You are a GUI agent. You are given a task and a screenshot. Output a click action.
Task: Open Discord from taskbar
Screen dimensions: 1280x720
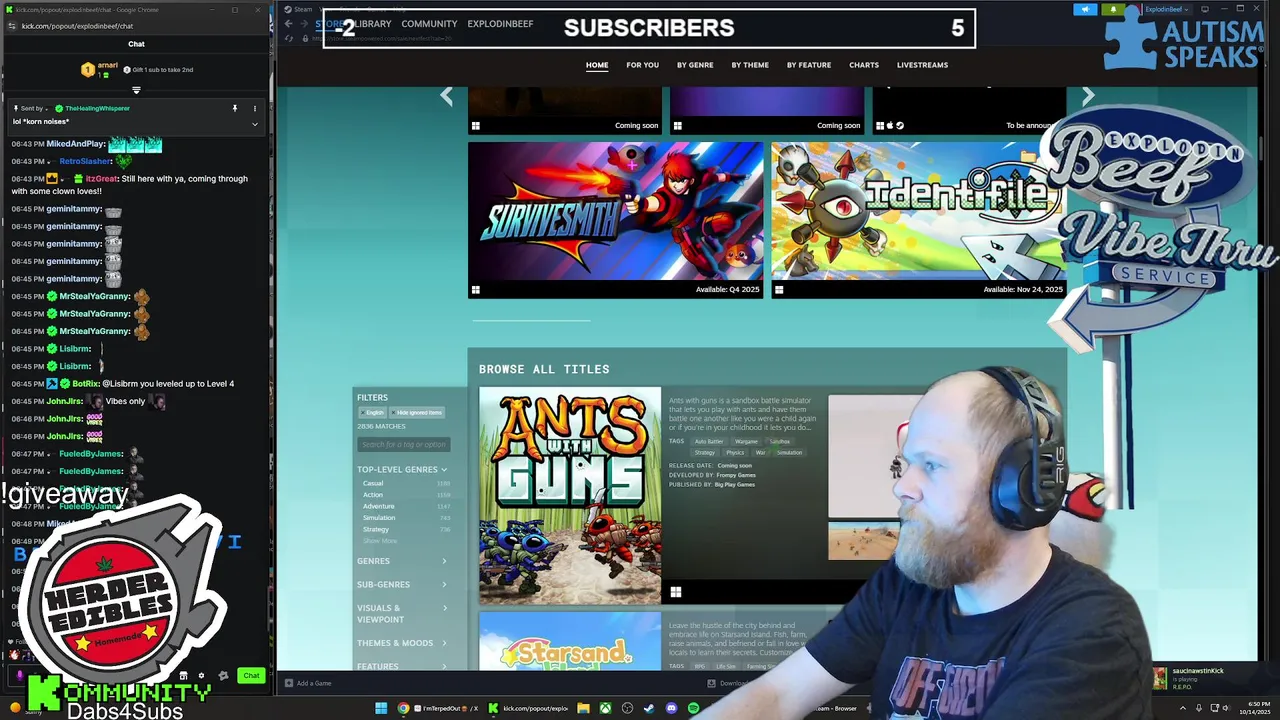671,708
